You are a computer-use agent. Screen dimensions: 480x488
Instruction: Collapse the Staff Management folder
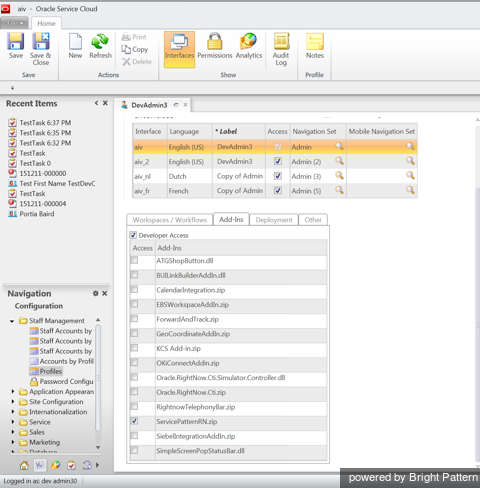12,321
